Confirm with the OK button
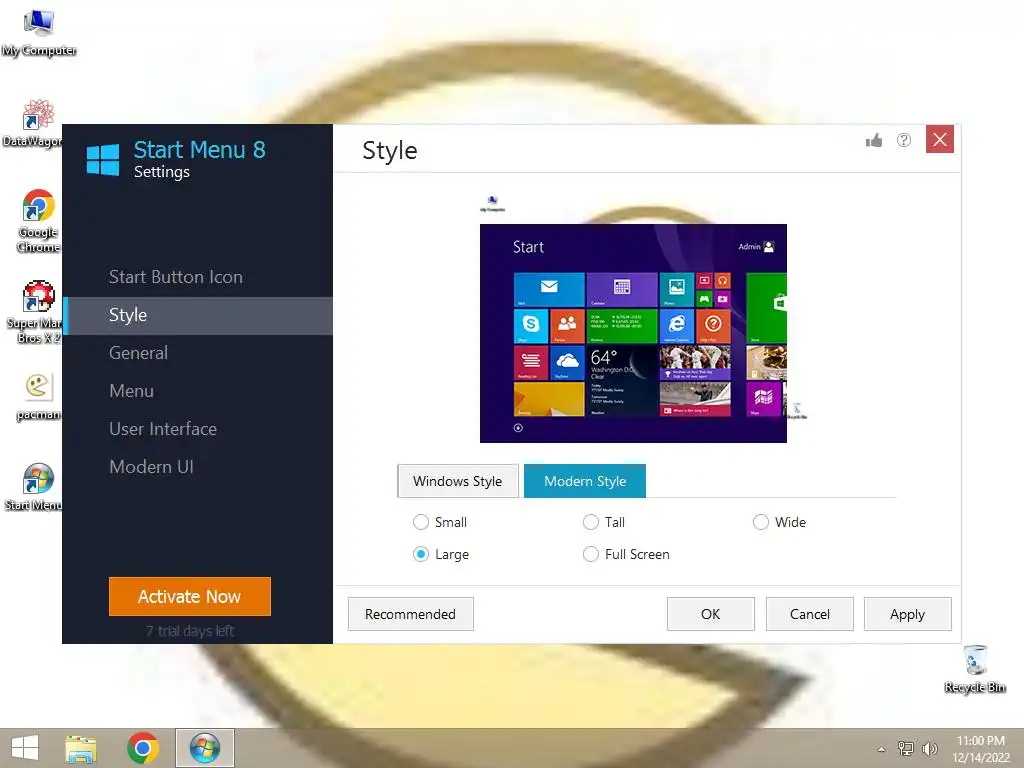Viewport: 1024px width, 768px height. [711, 615]
